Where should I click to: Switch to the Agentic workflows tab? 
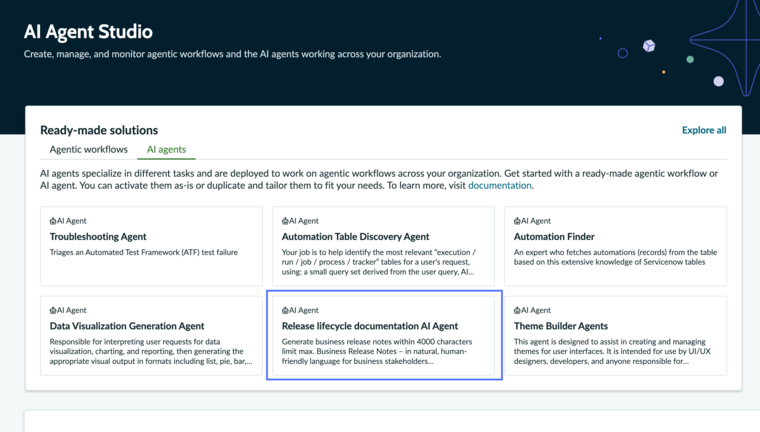(x=88, y=149)
